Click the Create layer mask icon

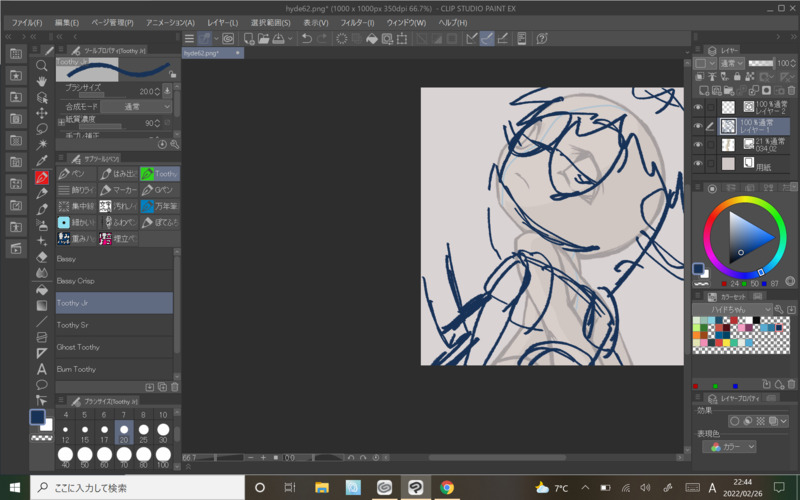[766, 91]
